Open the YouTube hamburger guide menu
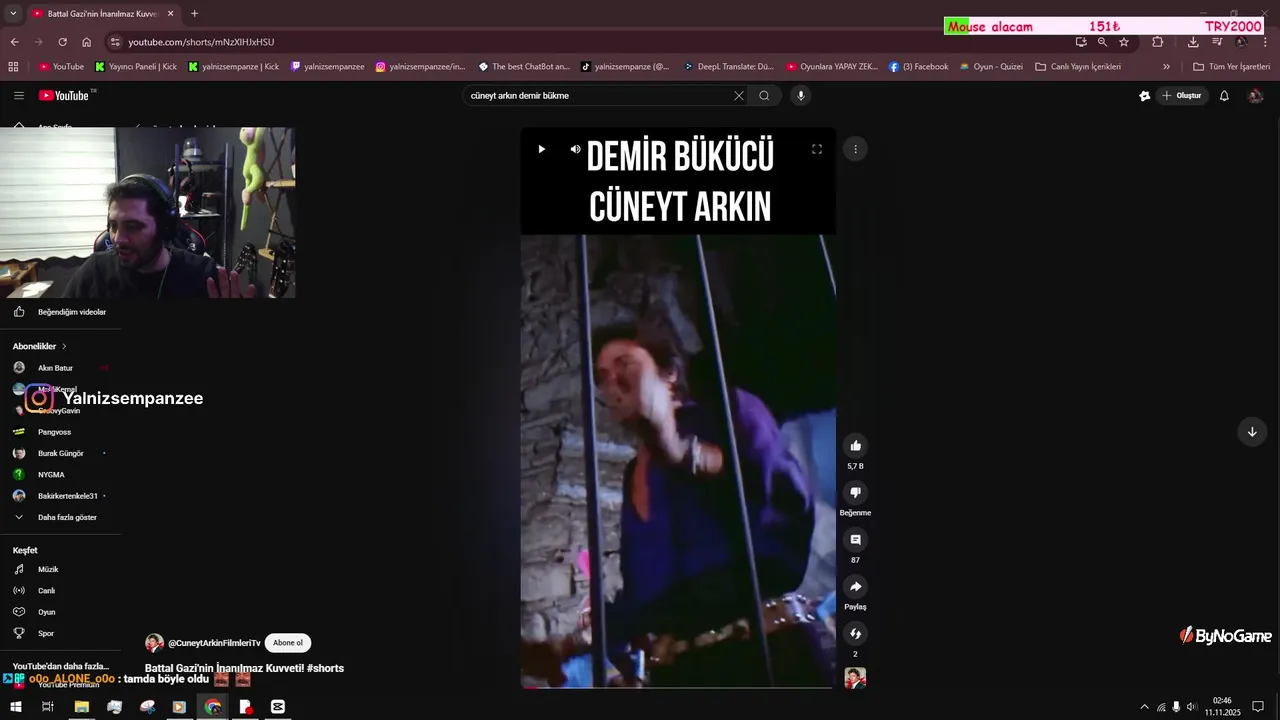The image size is (1280, 720). point(19,95)
